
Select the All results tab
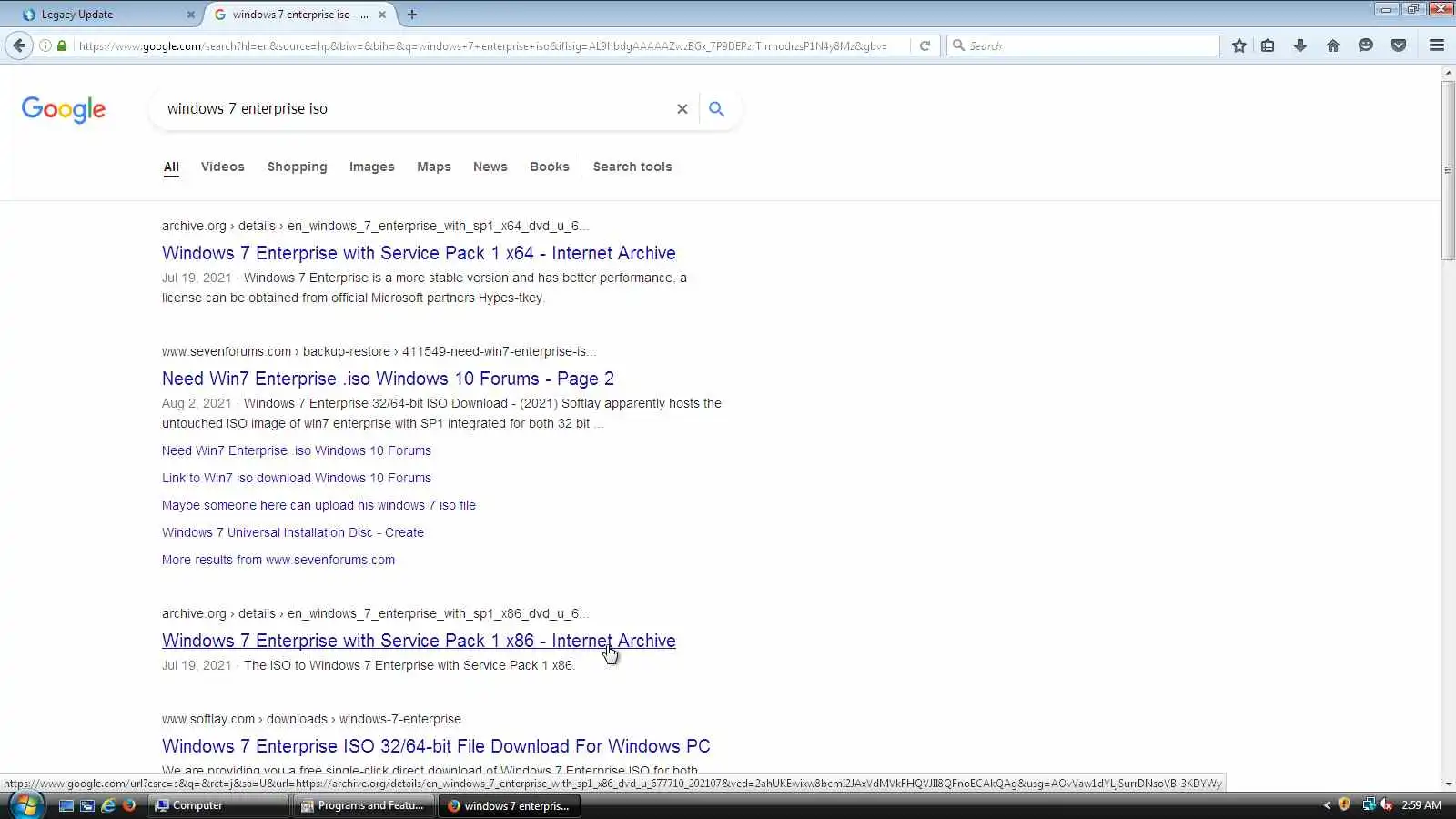[171, 167]
